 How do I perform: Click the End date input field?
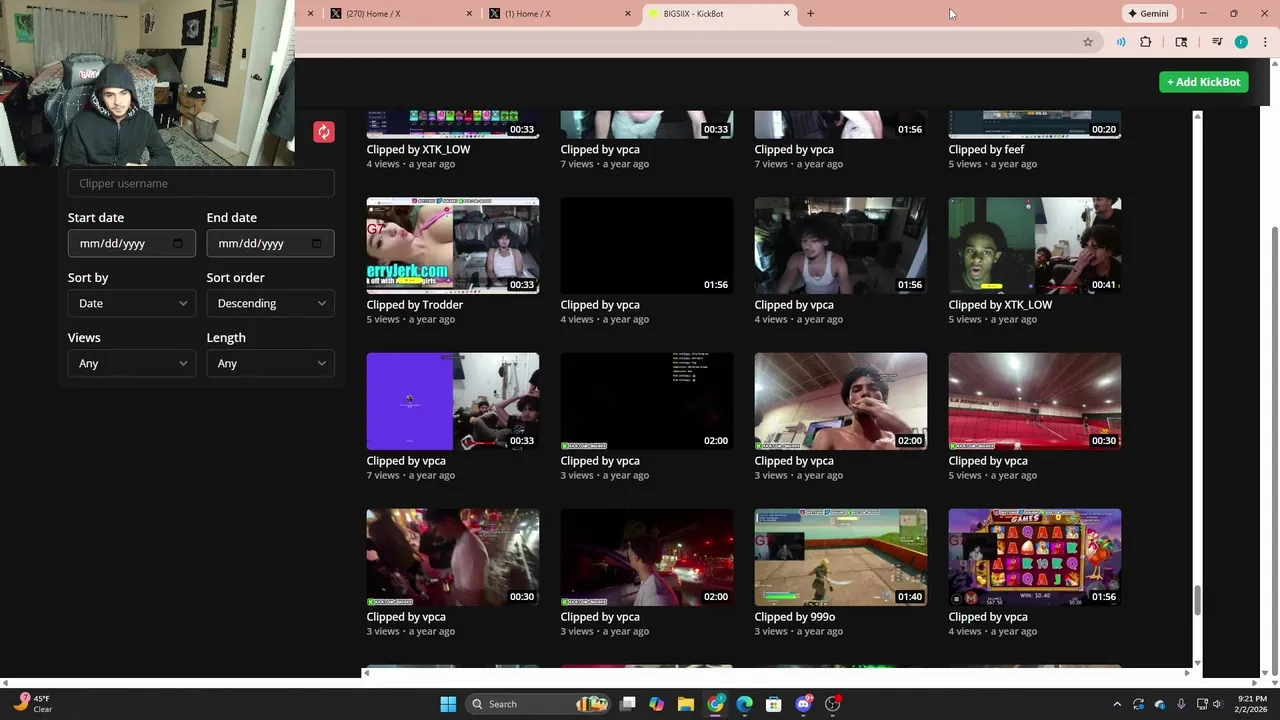(x=270, y=243)
